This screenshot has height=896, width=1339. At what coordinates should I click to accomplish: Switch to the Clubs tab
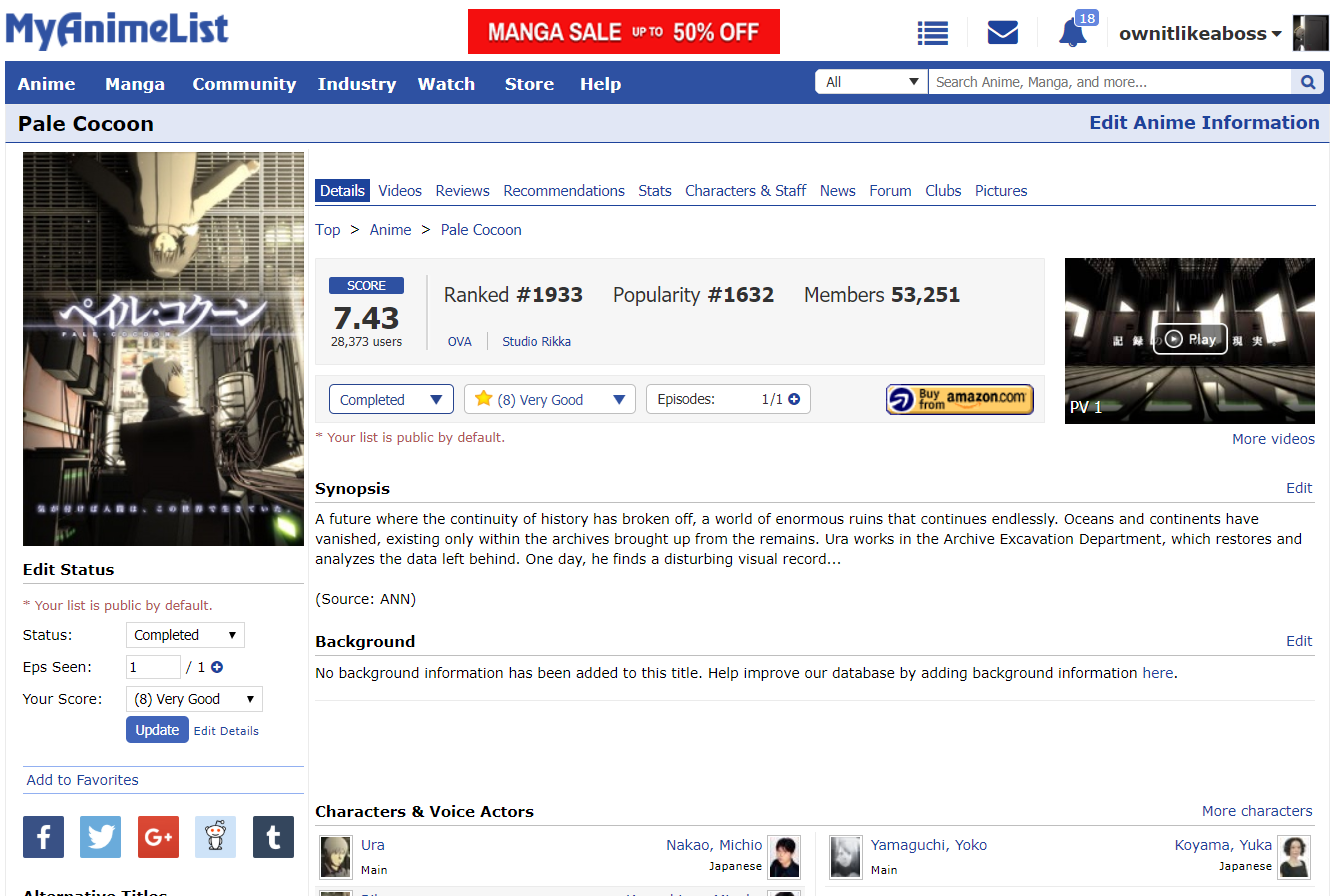pos(943,190)
